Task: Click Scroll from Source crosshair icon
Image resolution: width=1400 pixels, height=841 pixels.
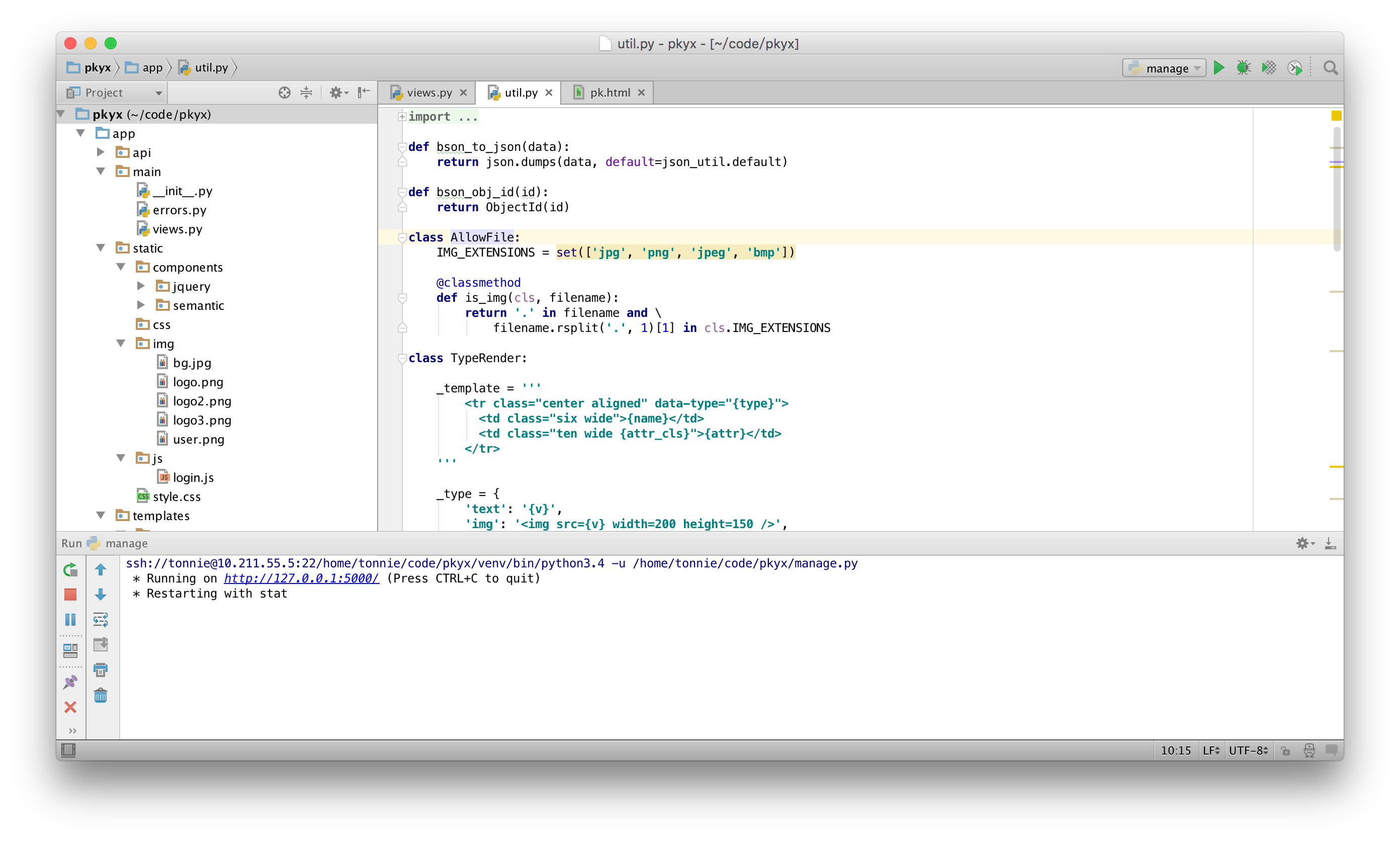Action: coord(285,93)
